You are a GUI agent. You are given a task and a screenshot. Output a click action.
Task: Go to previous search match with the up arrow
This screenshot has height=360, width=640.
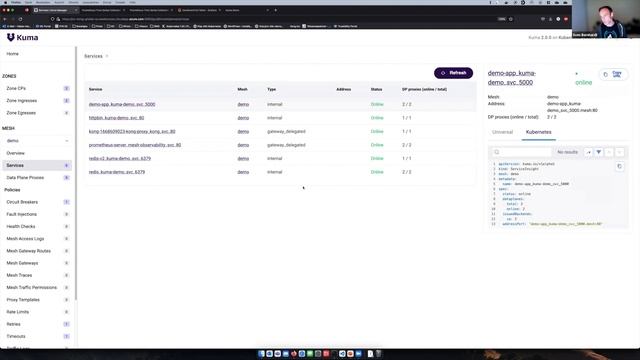click(609, 152)
